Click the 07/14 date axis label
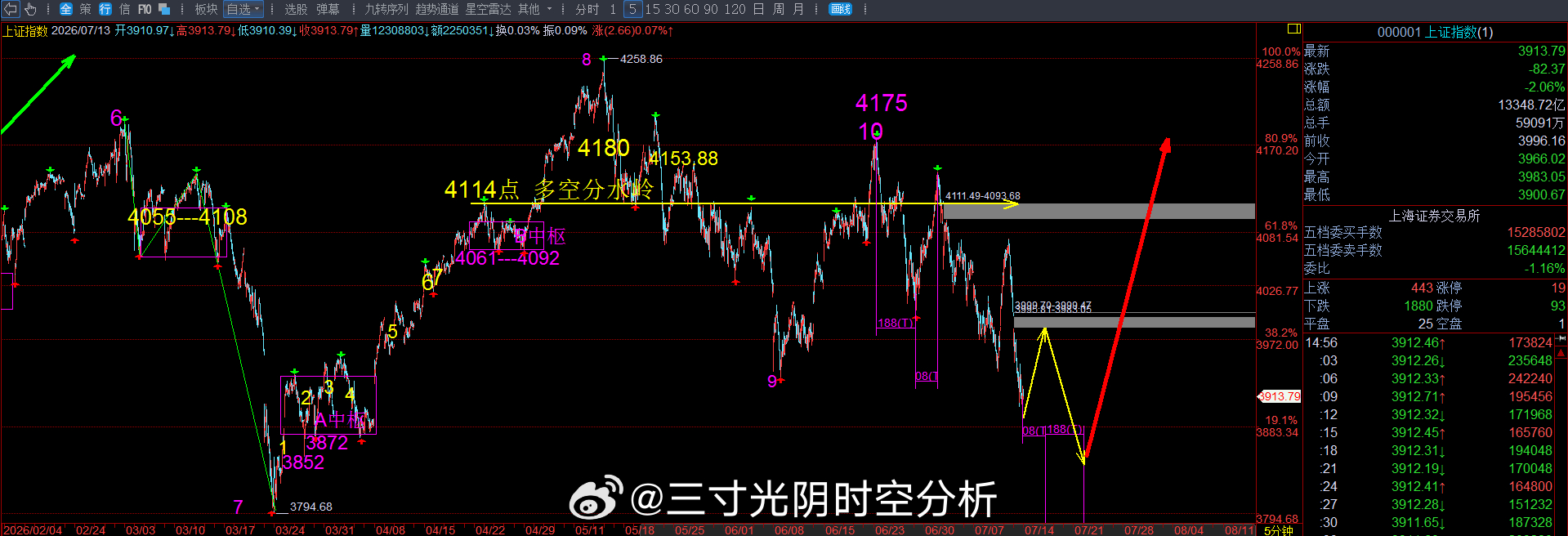The width and height of the screenshot is (1568, 536). [1039, 530]
